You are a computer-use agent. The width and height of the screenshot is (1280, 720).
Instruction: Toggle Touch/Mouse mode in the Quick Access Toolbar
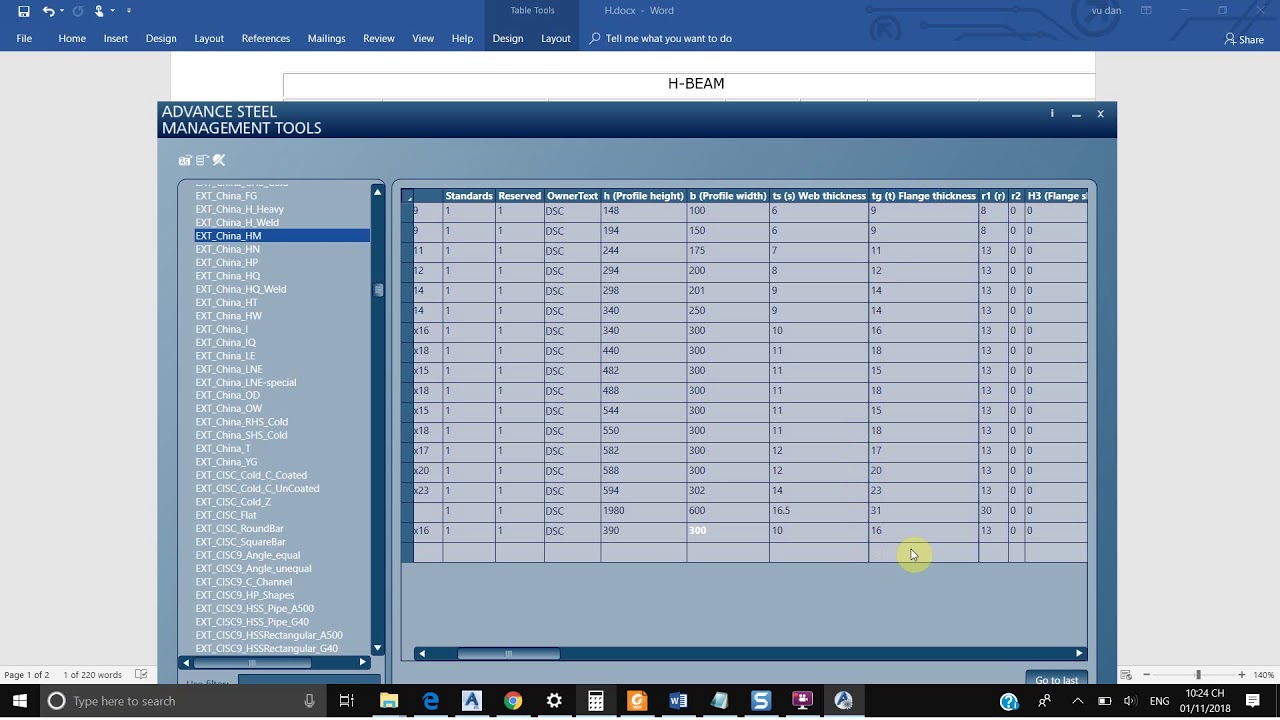click(99, 11)
